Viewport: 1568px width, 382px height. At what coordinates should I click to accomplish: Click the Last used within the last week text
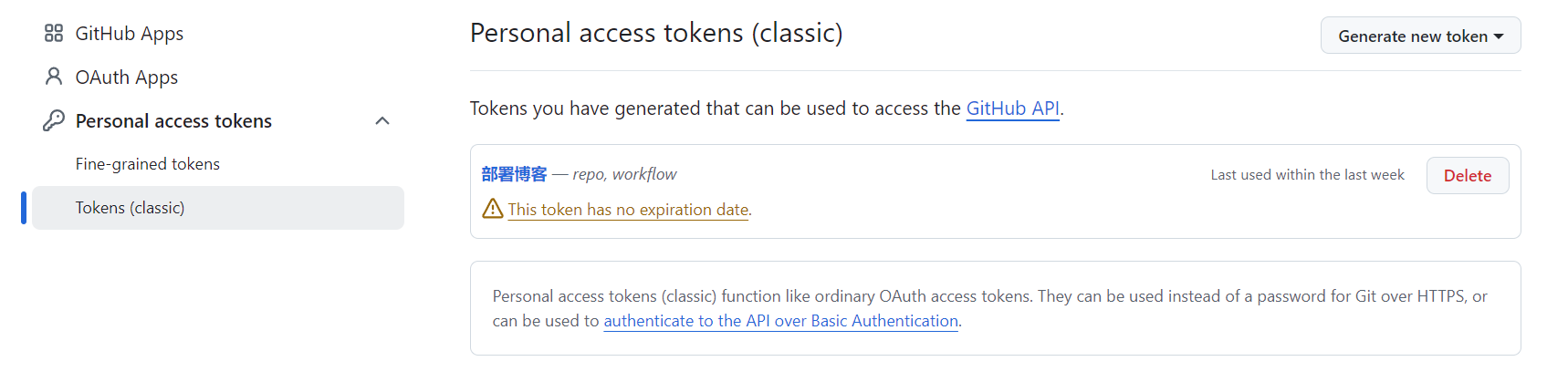click(1307, 175)
